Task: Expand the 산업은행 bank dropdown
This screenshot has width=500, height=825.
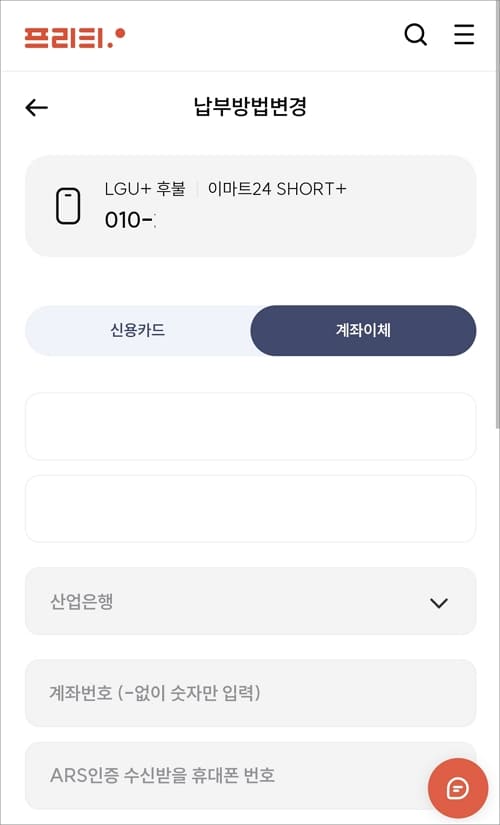Action: 251,601
